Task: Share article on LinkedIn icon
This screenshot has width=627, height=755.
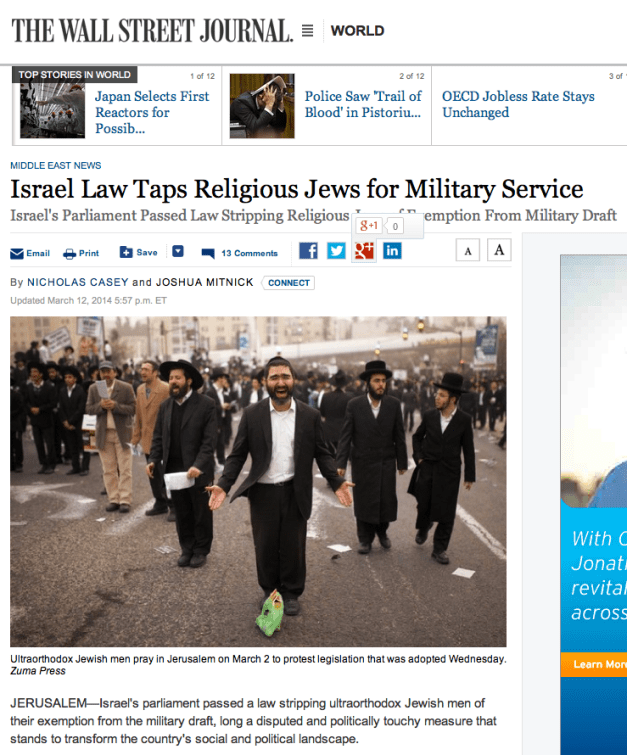Action: [392, 251]
